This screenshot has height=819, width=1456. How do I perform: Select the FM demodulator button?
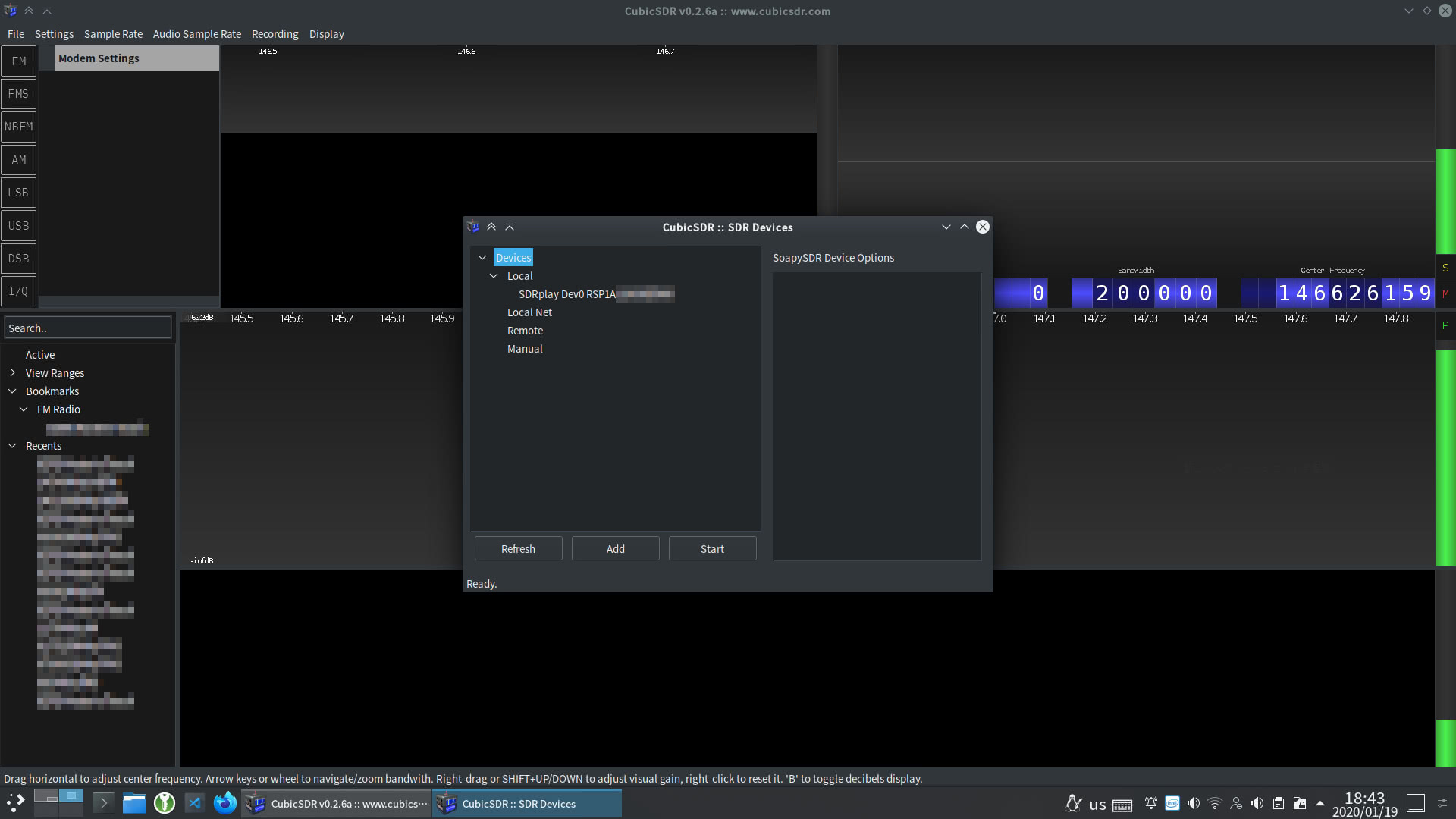tap(19, 61)
